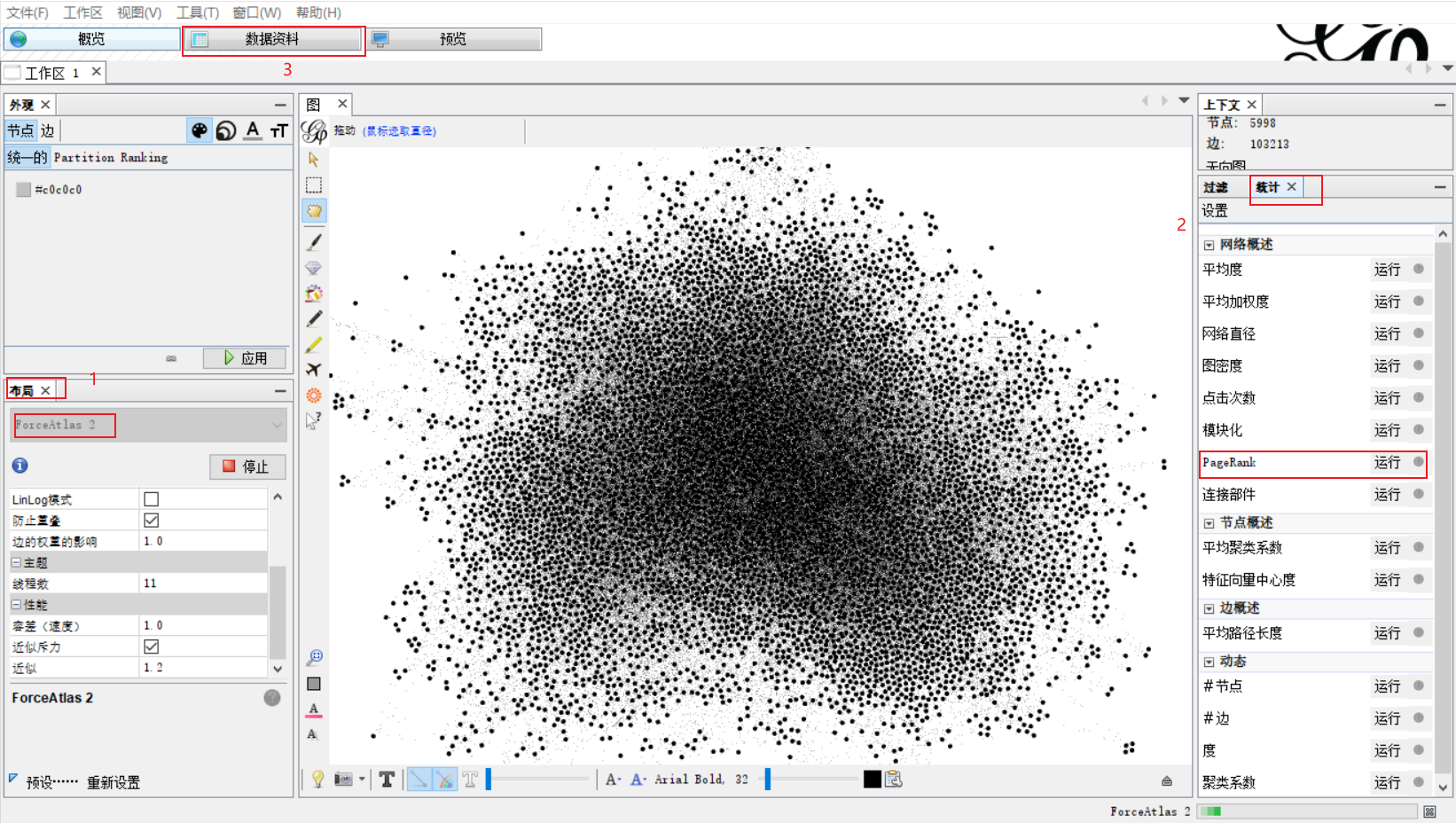Run the PageRank statistic
Screen dimensions: 1456x823
[1388, 463]
